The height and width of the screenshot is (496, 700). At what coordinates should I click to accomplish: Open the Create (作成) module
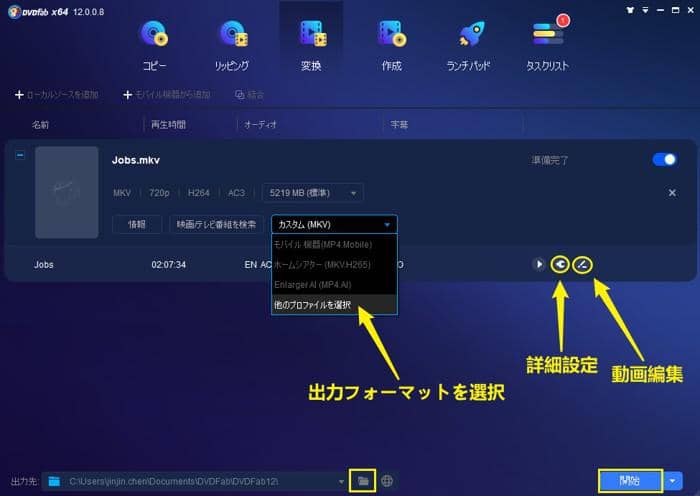392,45
